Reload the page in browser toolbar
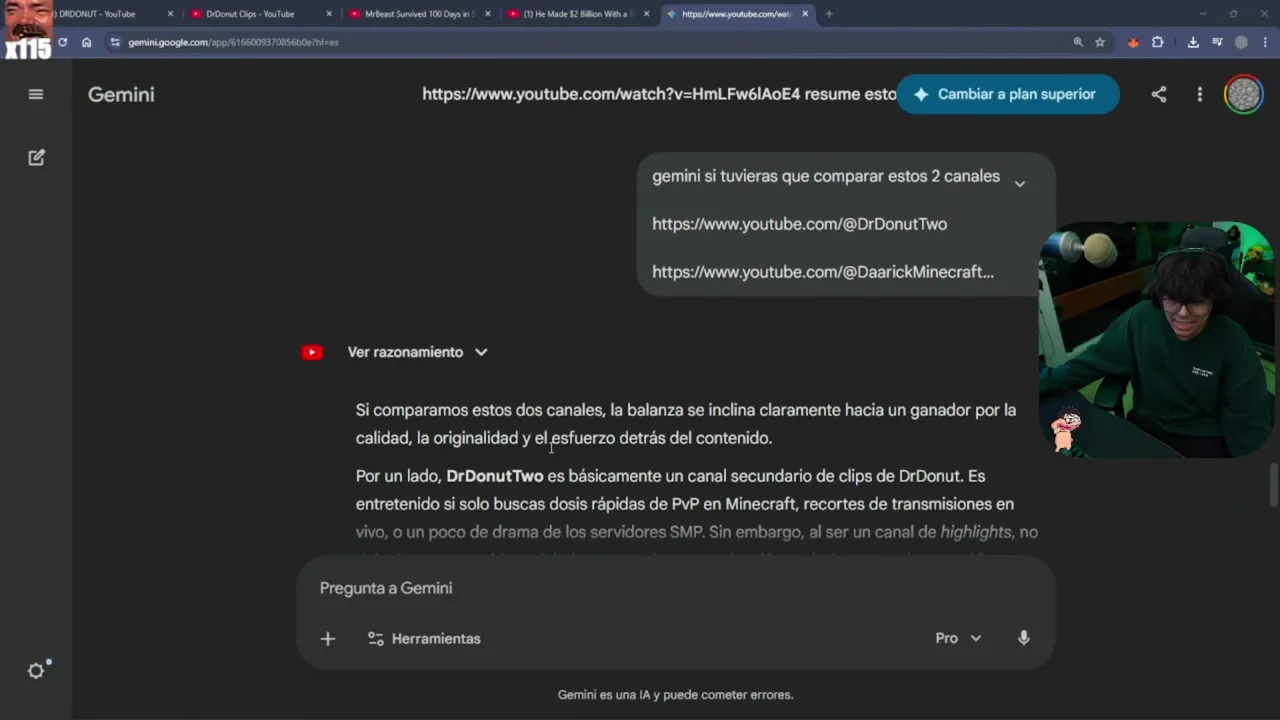 pos(62,42)
